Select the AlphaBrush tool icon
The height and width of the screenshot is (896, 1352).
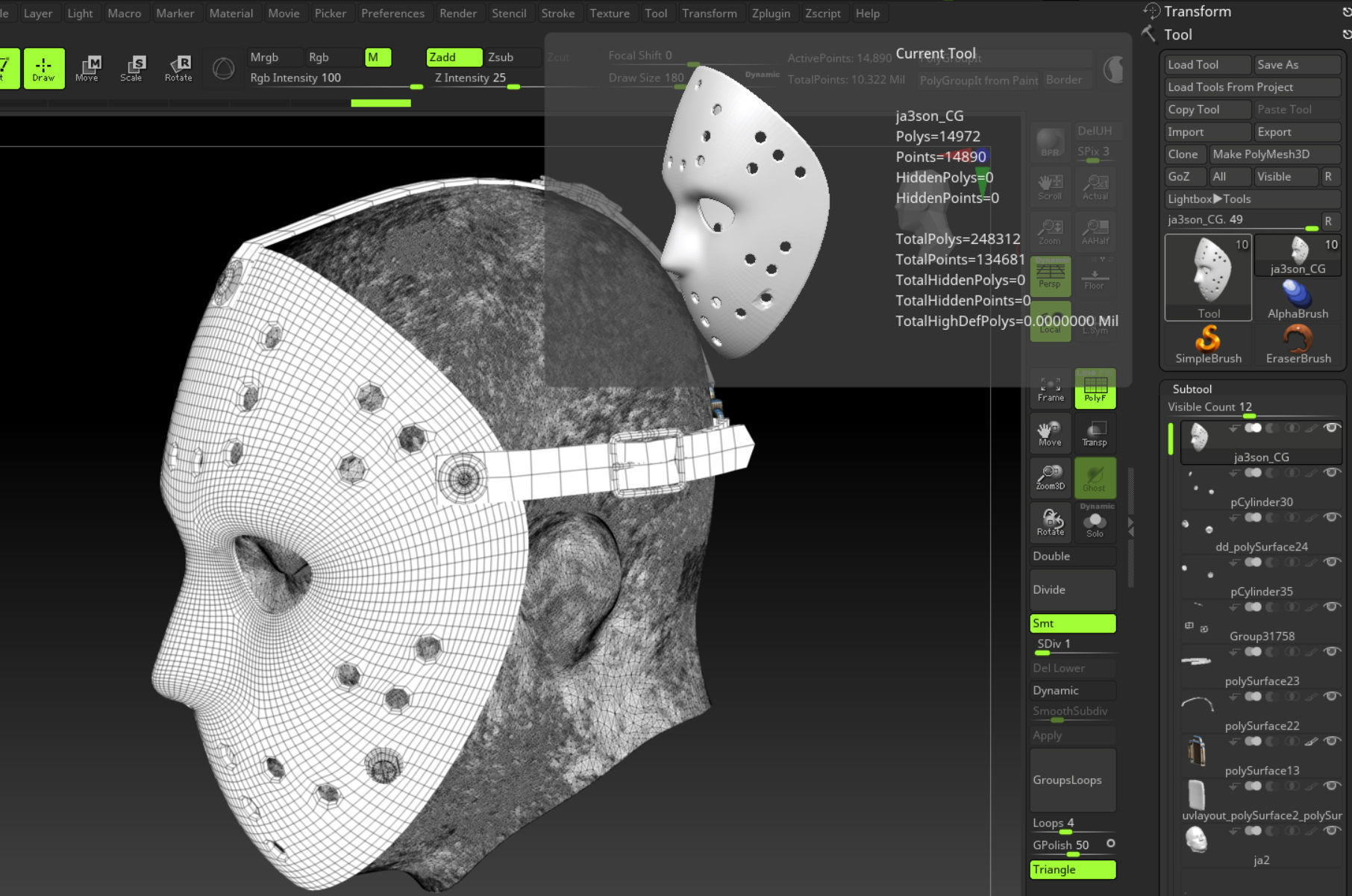pos(1298,299)
